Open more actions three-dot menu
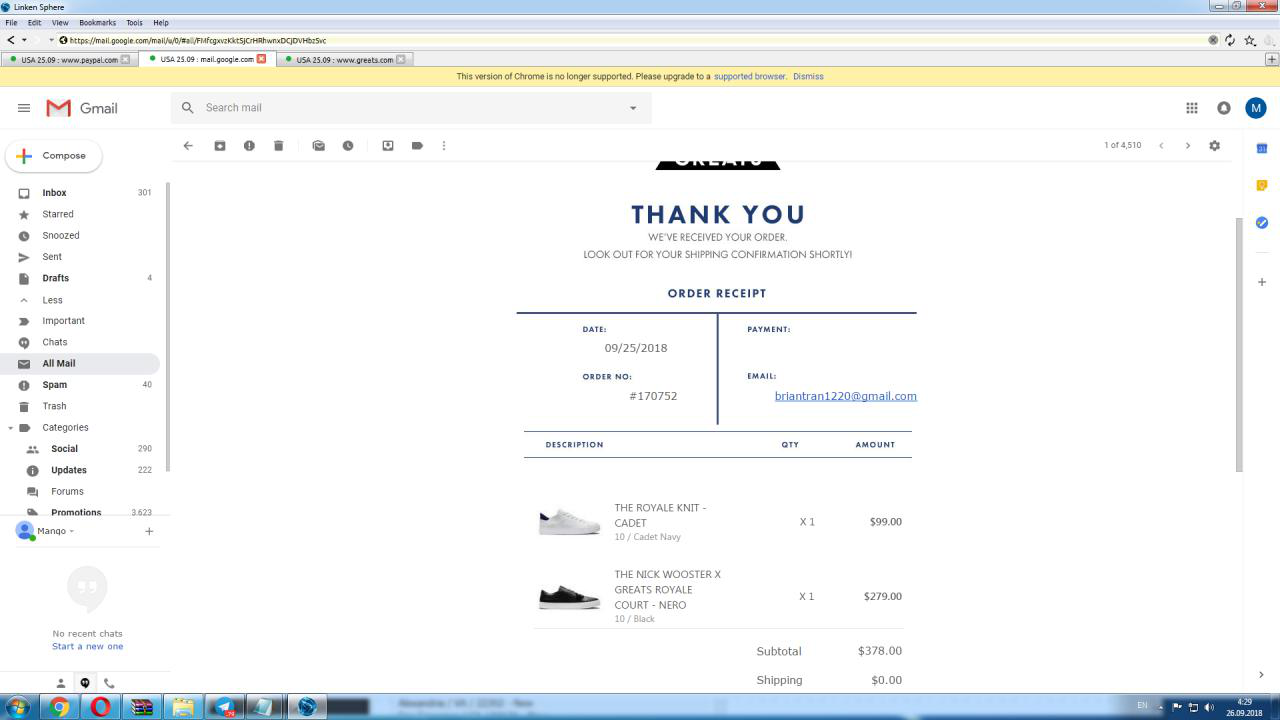Image resolution: width=1280 pixels, height=720 pixels. pyautogui.click(x=444, y=146)
